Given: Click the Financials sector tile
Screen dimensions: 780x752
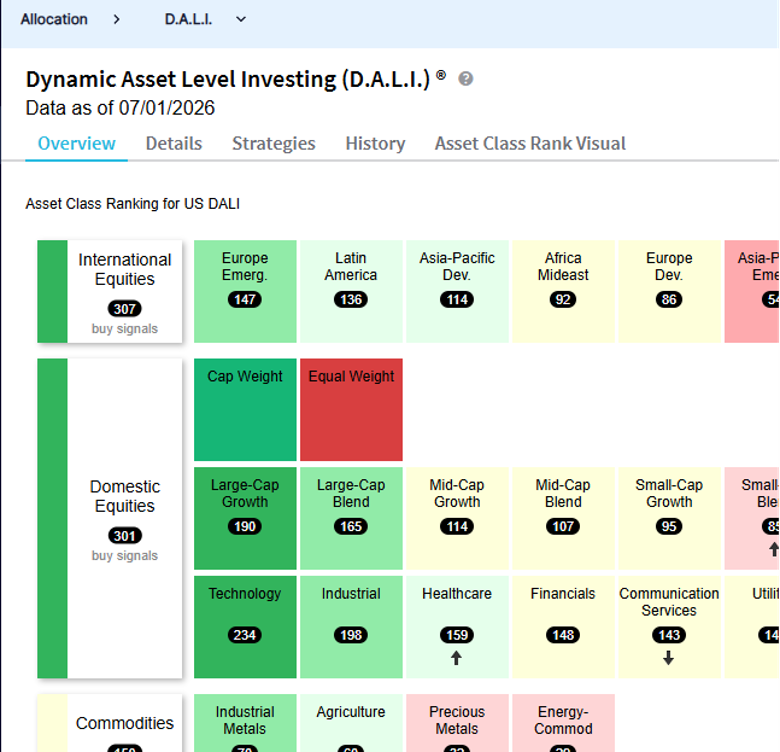Looking at the screenshot, I should click(563, 627).
